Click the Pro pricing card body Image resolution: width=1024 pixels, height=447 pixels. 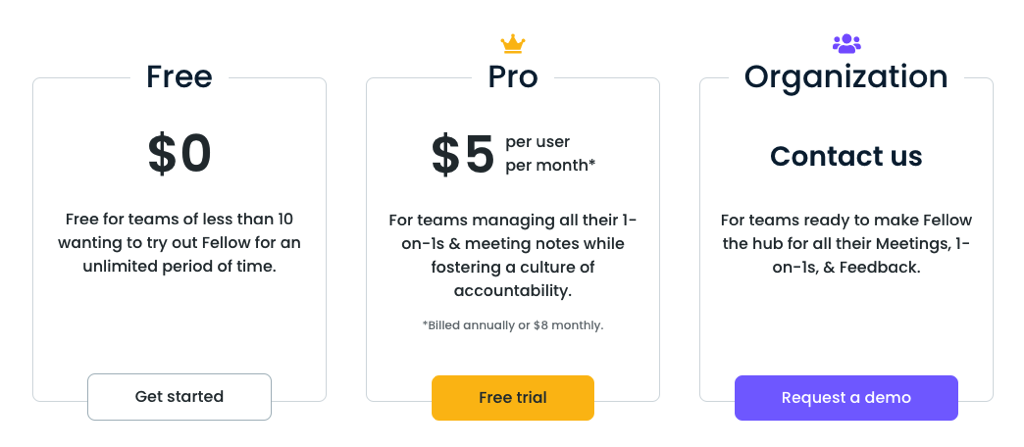tap(513, 239)
